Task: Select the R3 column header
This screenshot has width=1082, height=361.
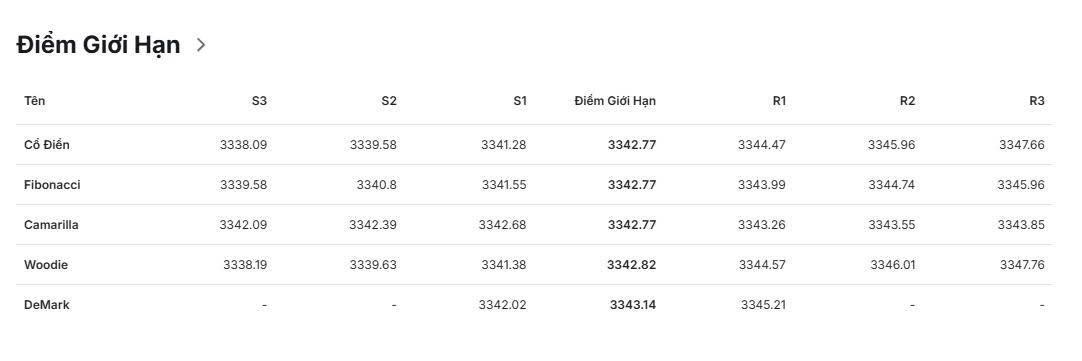Action: pos(1036,101)
